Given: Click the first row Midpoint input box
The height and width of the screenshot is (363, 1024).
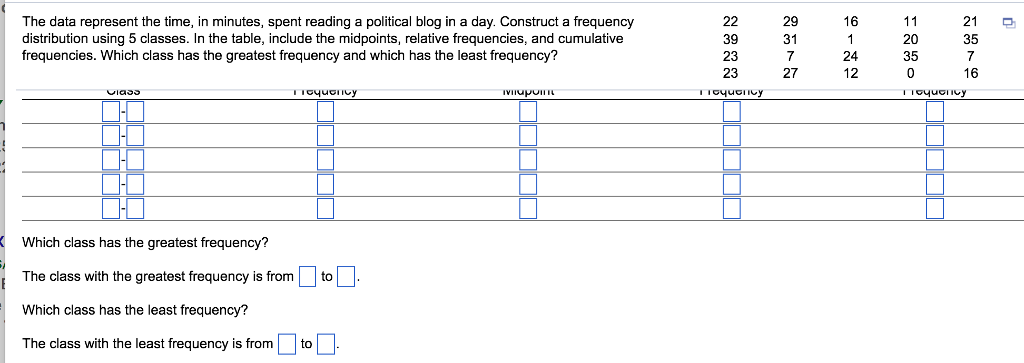Looking at the screenshot, I should point(528,112).
